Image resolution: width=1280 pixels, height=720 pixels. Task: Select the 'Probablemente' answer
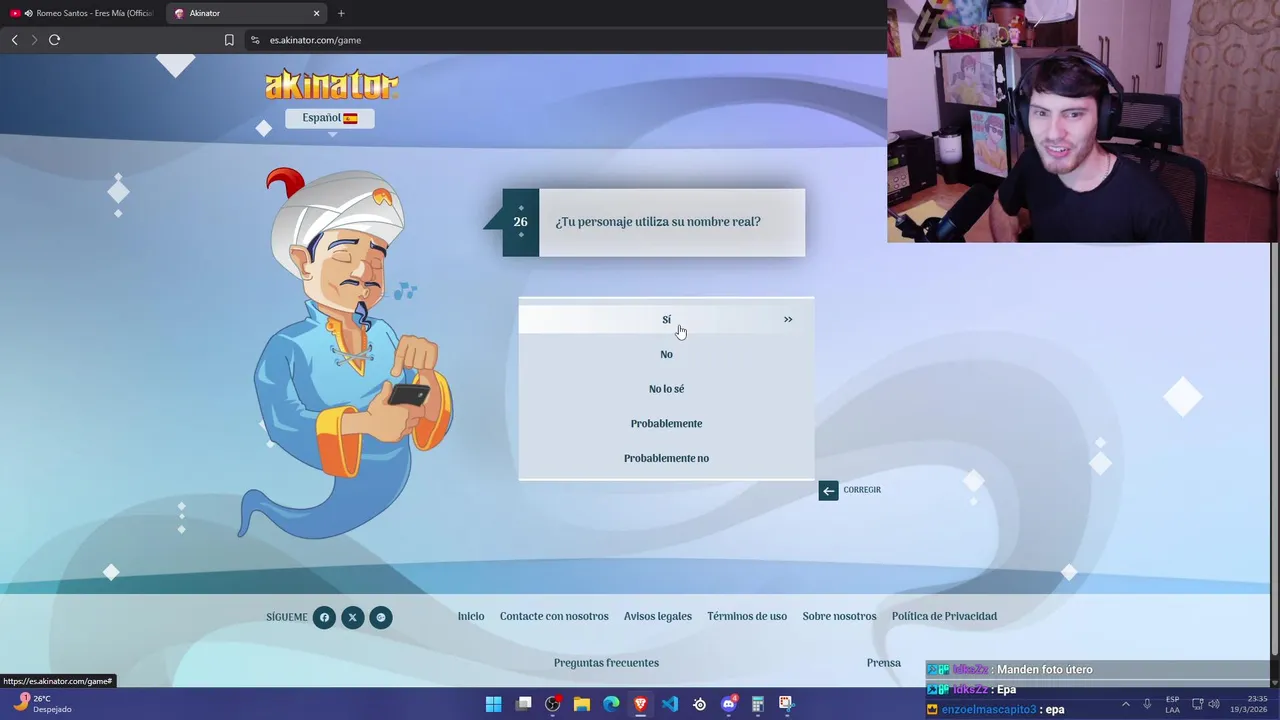coord(666,424)
